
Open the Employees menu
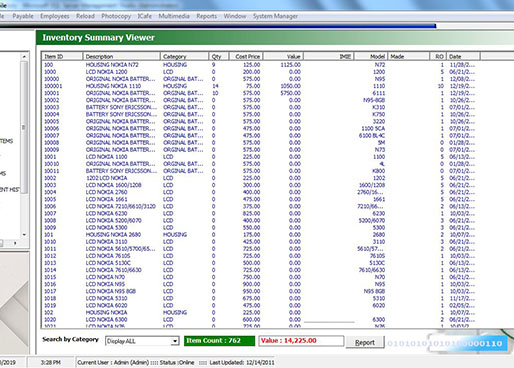click(x=55, y=16)
